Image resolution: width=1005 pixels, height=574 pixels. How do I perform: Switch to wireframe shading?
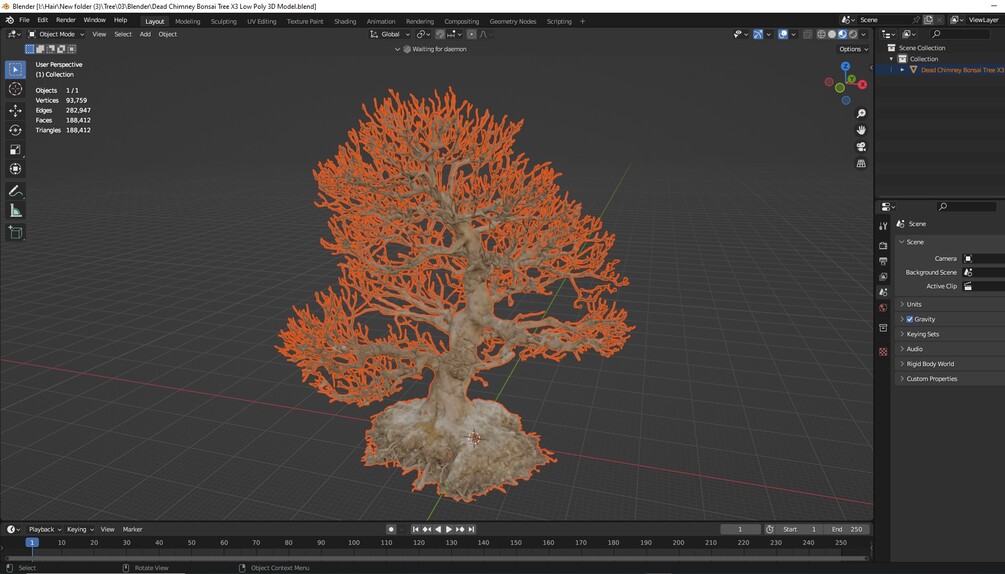(x=821, y=34)
